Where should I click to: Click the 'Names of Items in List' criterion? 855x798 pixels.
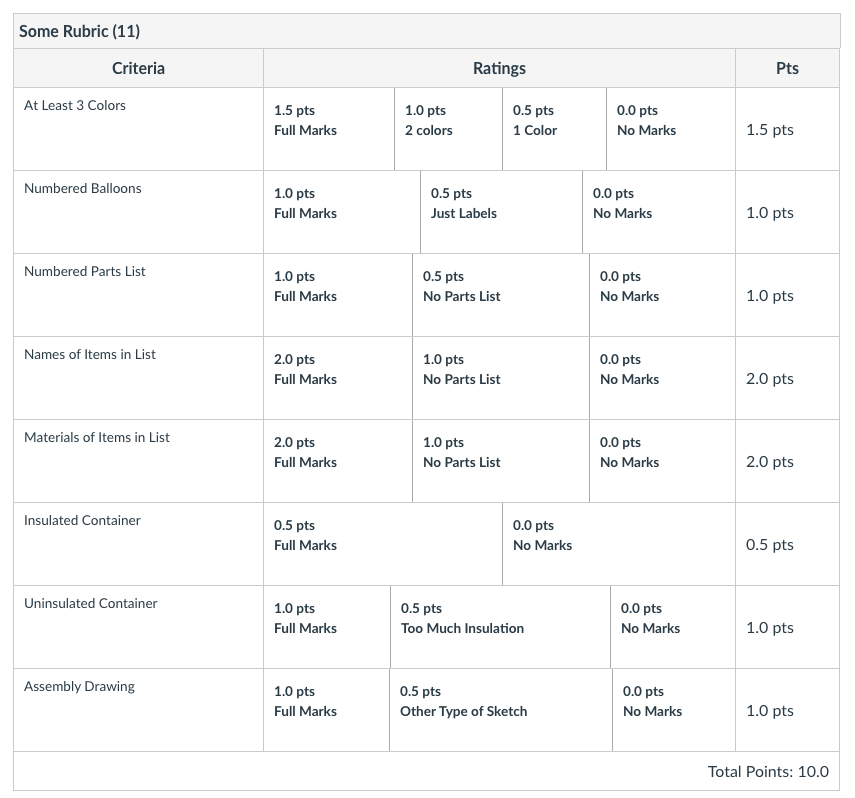coord(90,354)
